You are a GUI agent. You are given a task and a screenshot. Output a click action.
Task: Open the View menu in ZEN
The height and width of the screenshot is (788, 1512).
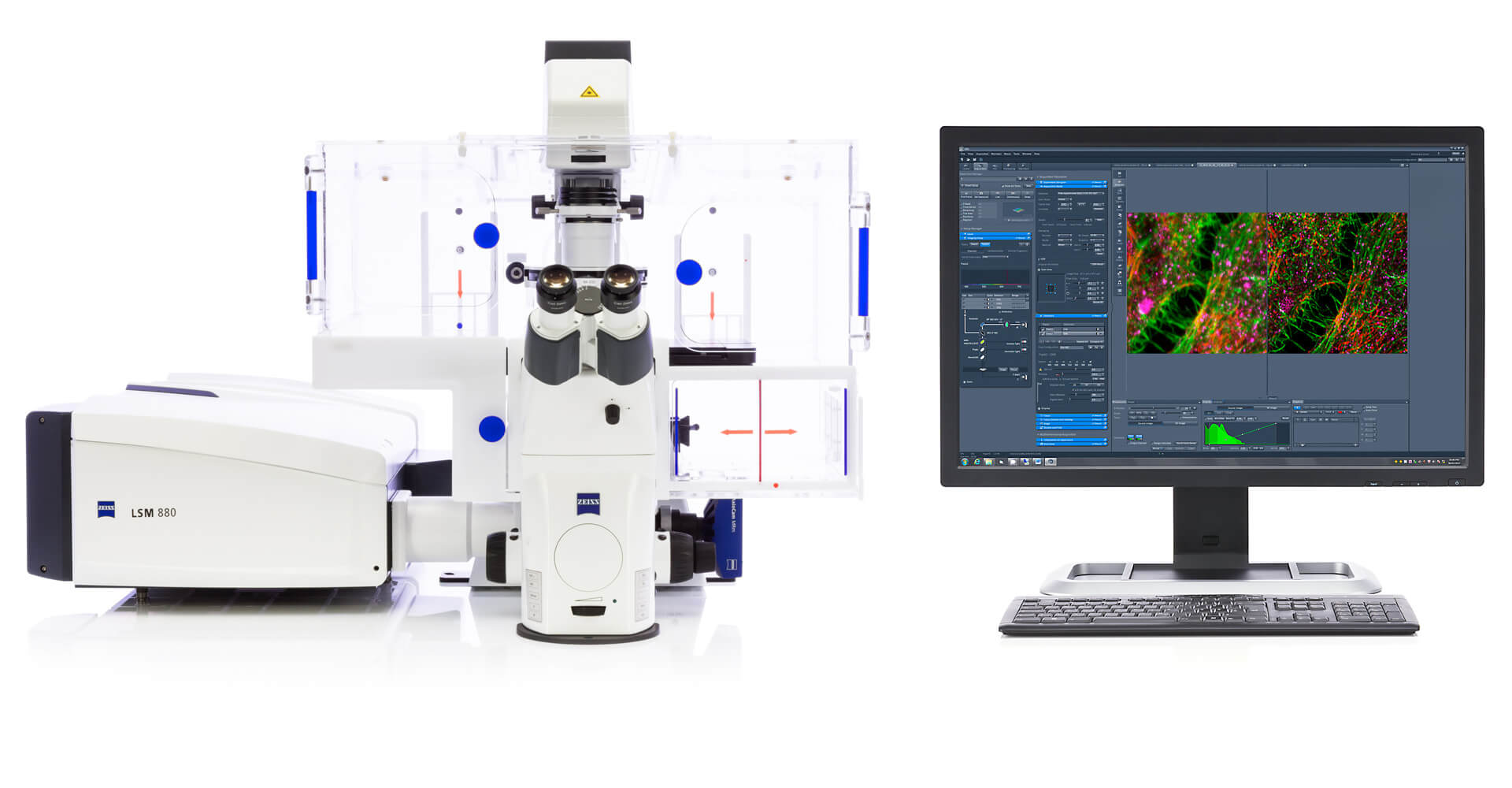[970, 154]
